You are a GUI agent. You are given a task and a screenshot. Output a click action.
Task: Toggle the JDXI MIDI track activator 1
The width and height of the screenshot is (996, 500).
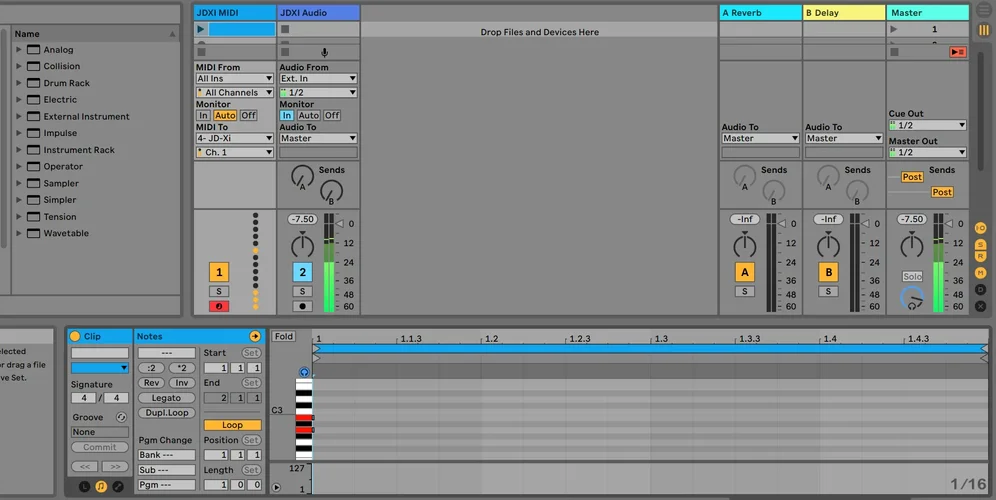pos(219,272)
